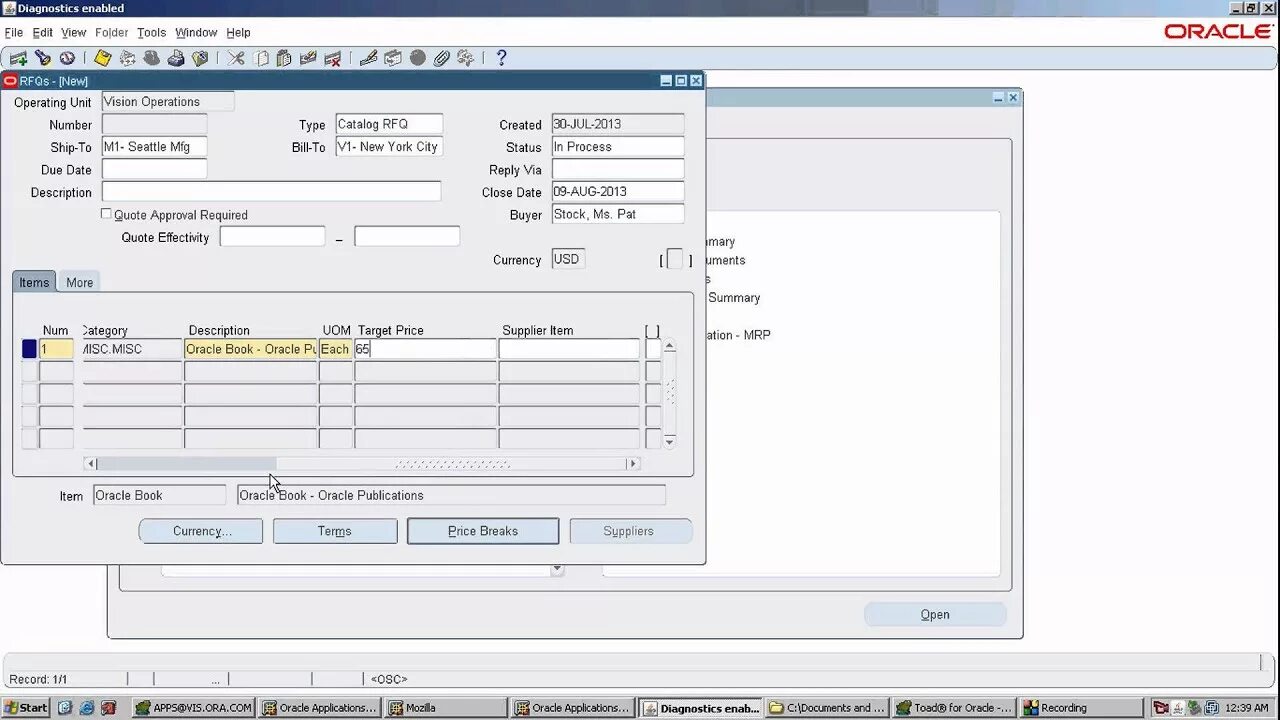
Task: Click into the Due Date field
Action: tap(154, 169)
